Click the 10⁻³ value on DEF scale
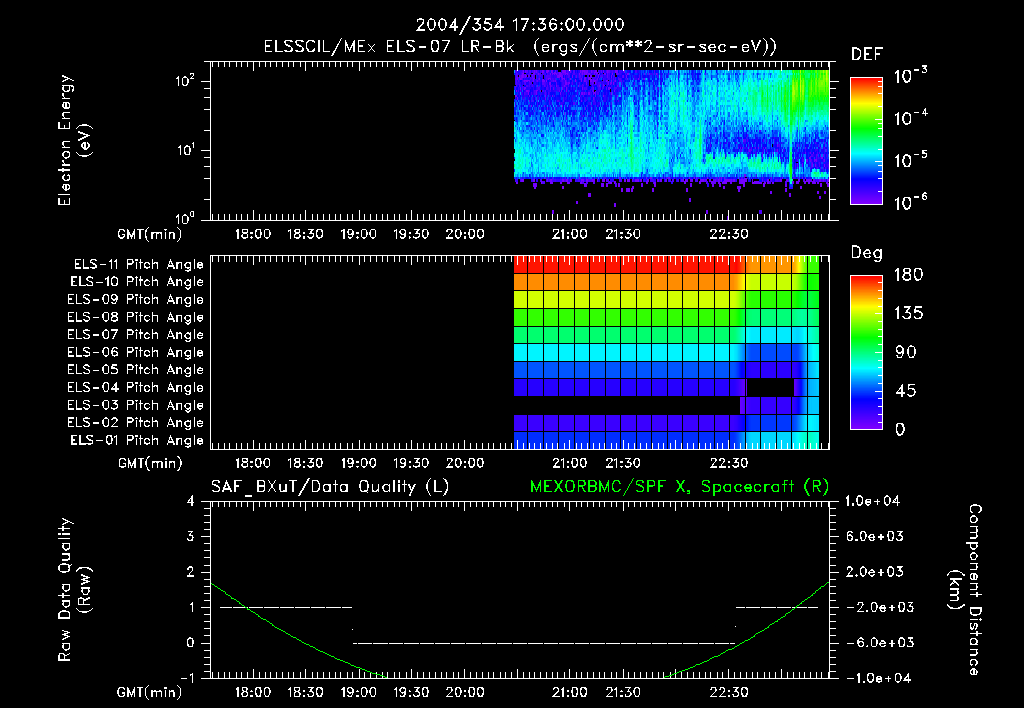 (x=910, y=76)
